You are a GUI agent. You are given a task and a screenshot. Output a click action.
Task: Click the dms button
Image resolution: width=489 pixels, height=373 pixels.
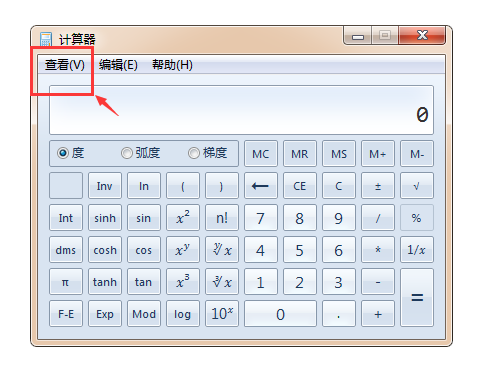tap(66, 250)
